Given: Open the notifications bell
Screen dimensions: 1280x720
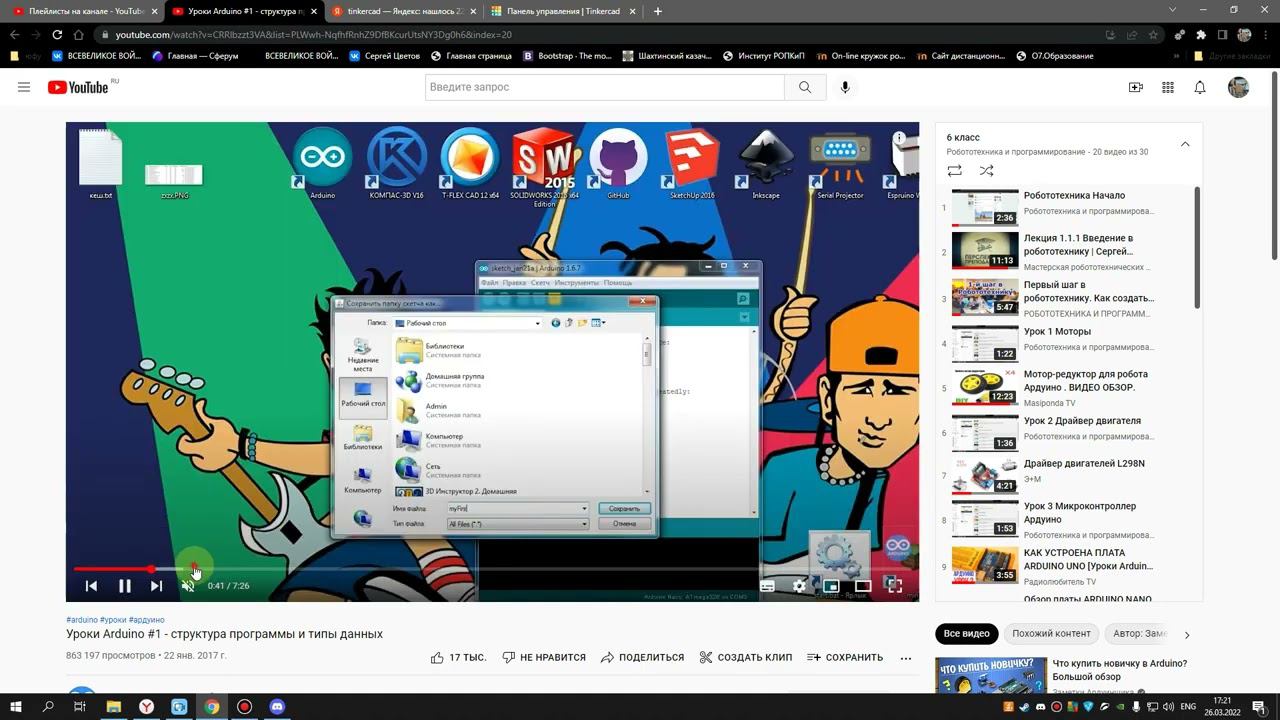Looking at the screenshot, I should coord(1200,87).
